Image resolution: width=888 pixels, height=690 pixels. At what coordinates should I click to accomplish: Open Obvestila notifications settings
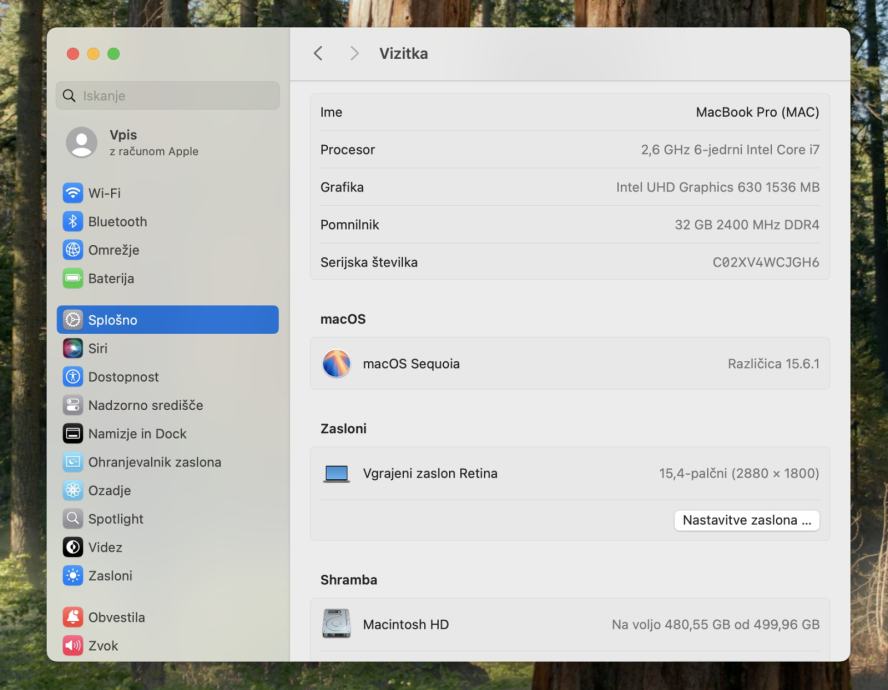point(116,617)
